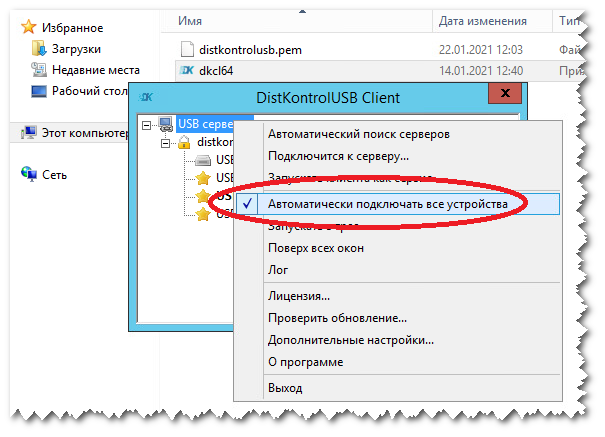The height and width of the screenshot is (437, 605).
Task: Click the dkcl64 file name
Action: (x=216, y=71)
